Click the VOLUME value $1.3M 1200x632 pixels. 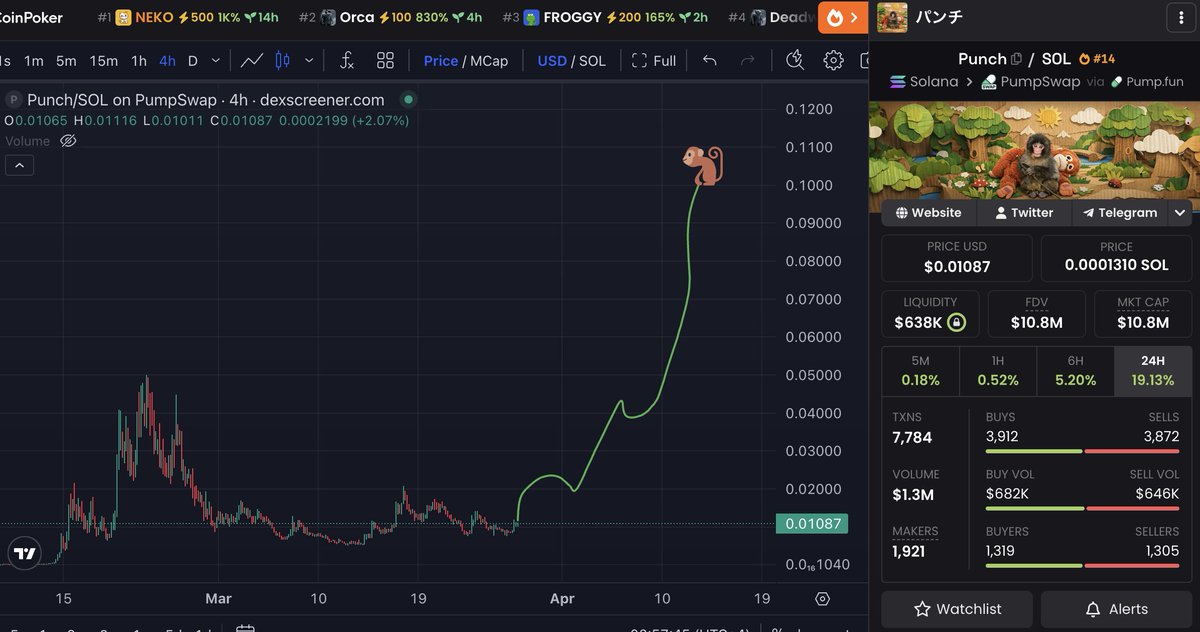pyautogui.click(x=914, y=494)
